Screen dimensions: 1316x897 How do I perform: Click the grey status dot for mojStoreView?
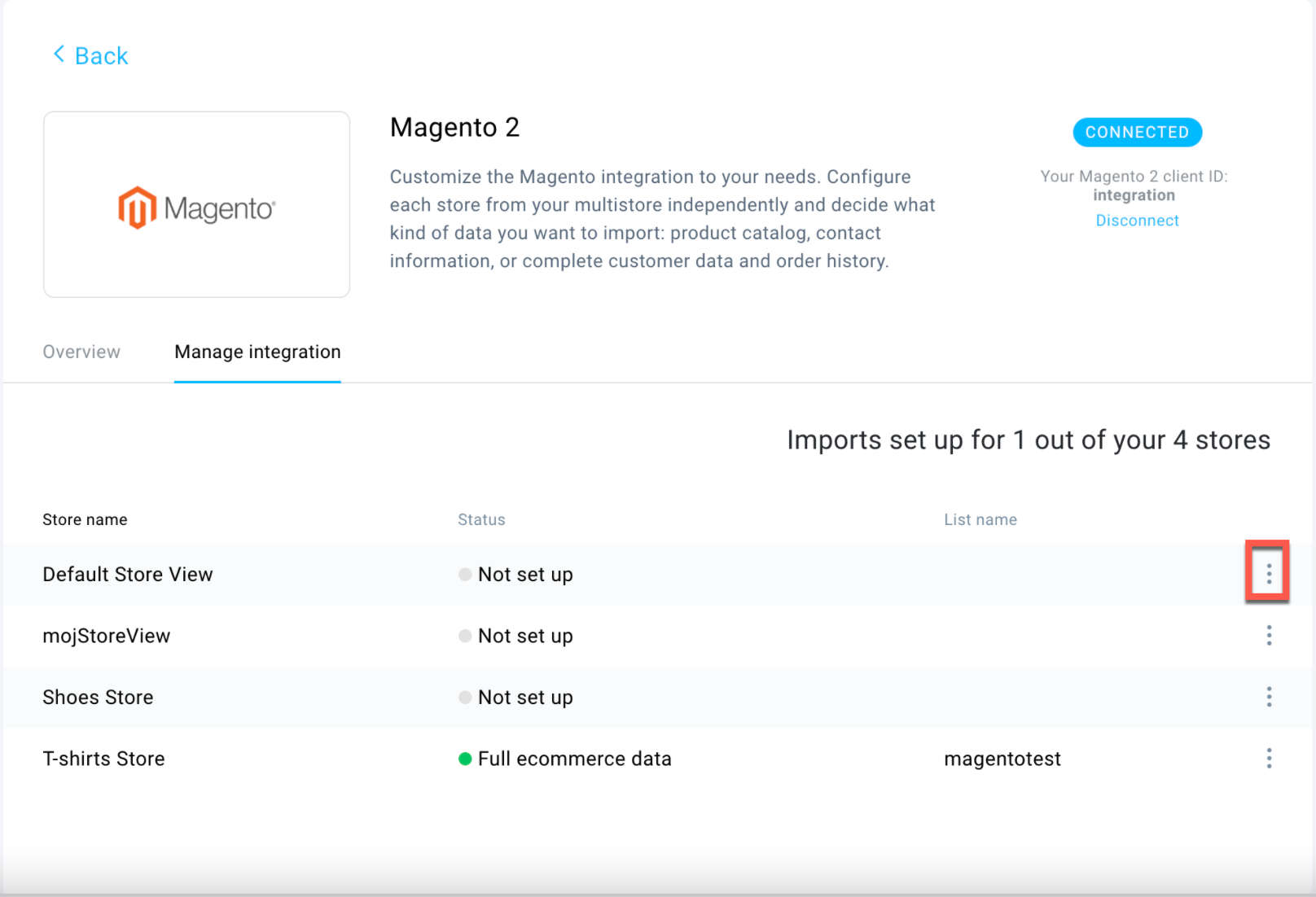465,636
